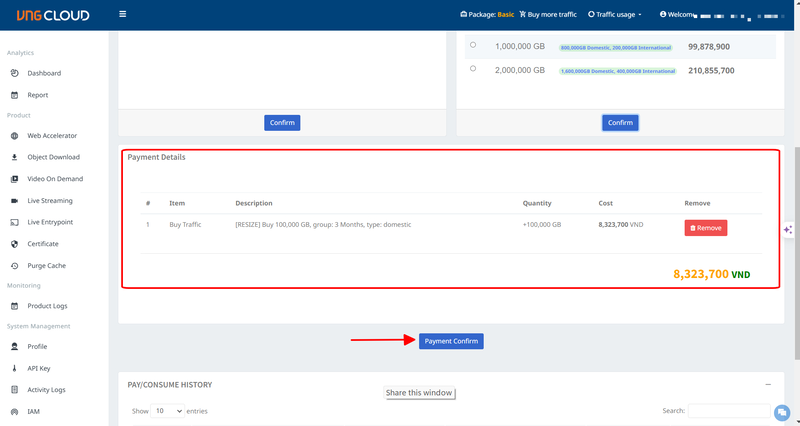Open the chat widget icon
This screenshot has height=426, width=800.
782,411
